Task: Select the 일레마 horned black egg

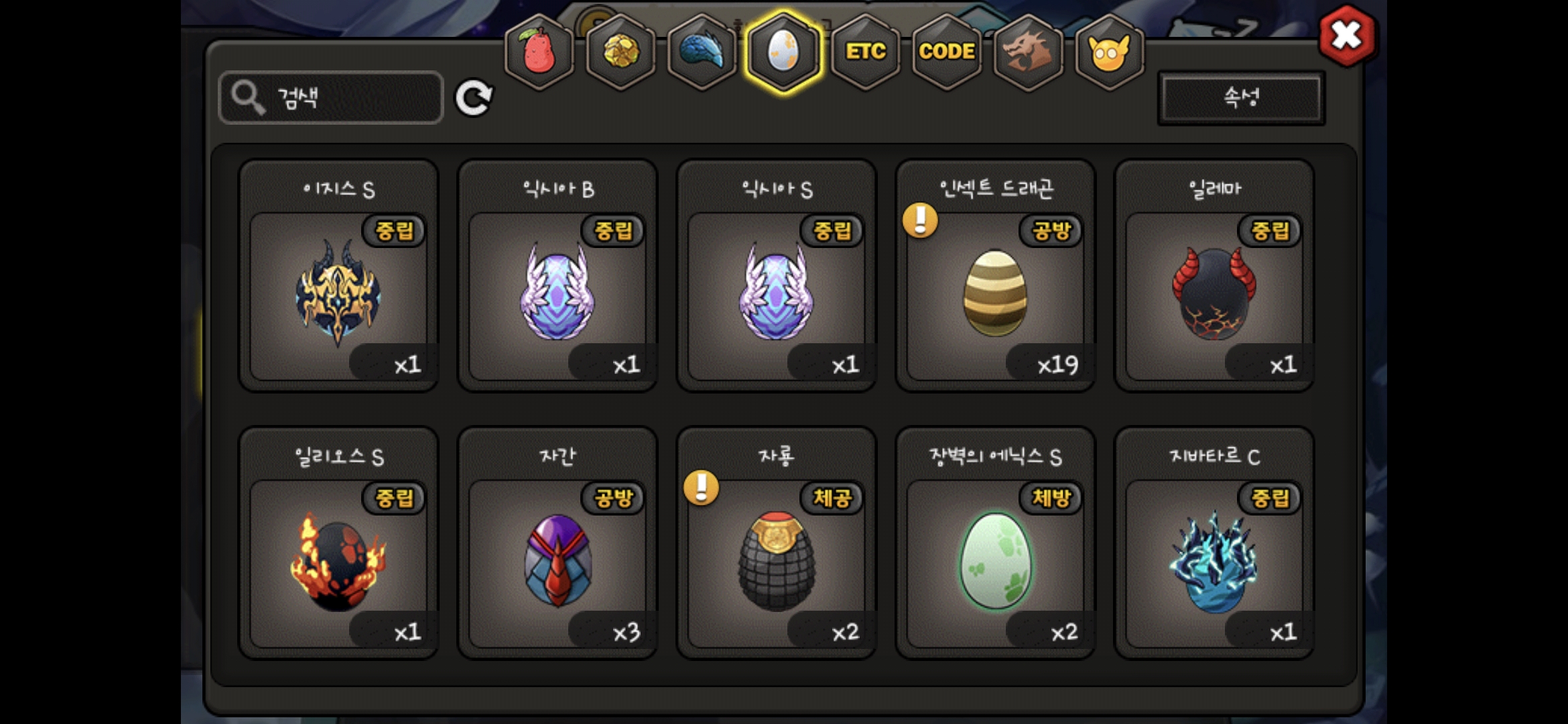Action: [x=1214, y=276]
